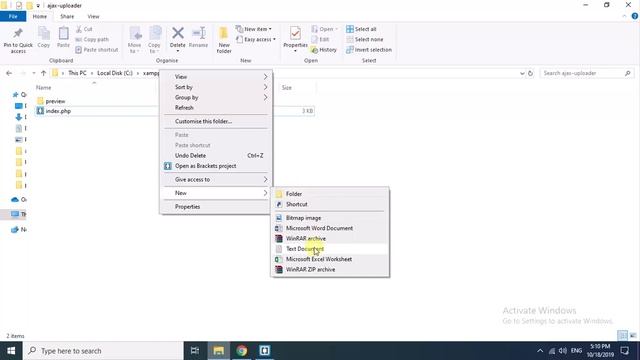Open the taskbar notification center
This screenshot has width=640, height=360.
[624, 351]
